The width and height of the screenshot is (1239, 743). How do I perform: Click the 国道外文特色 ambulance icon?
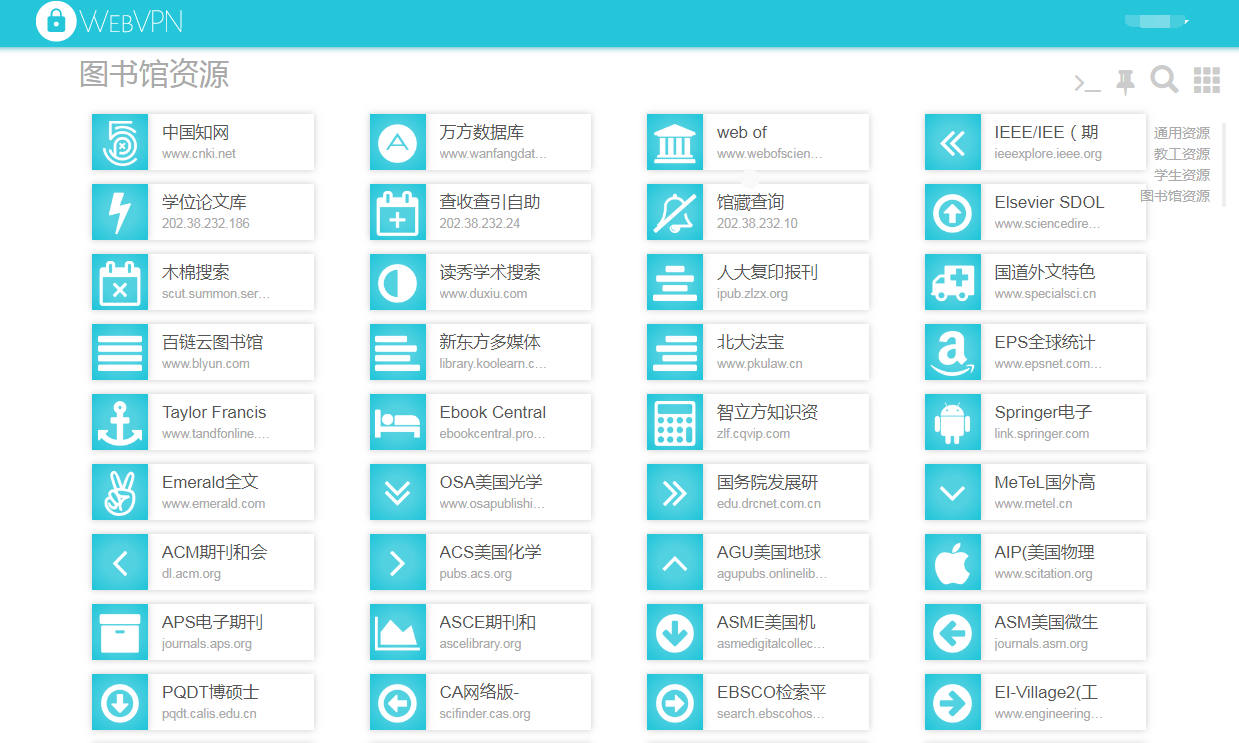pos(953,282)
